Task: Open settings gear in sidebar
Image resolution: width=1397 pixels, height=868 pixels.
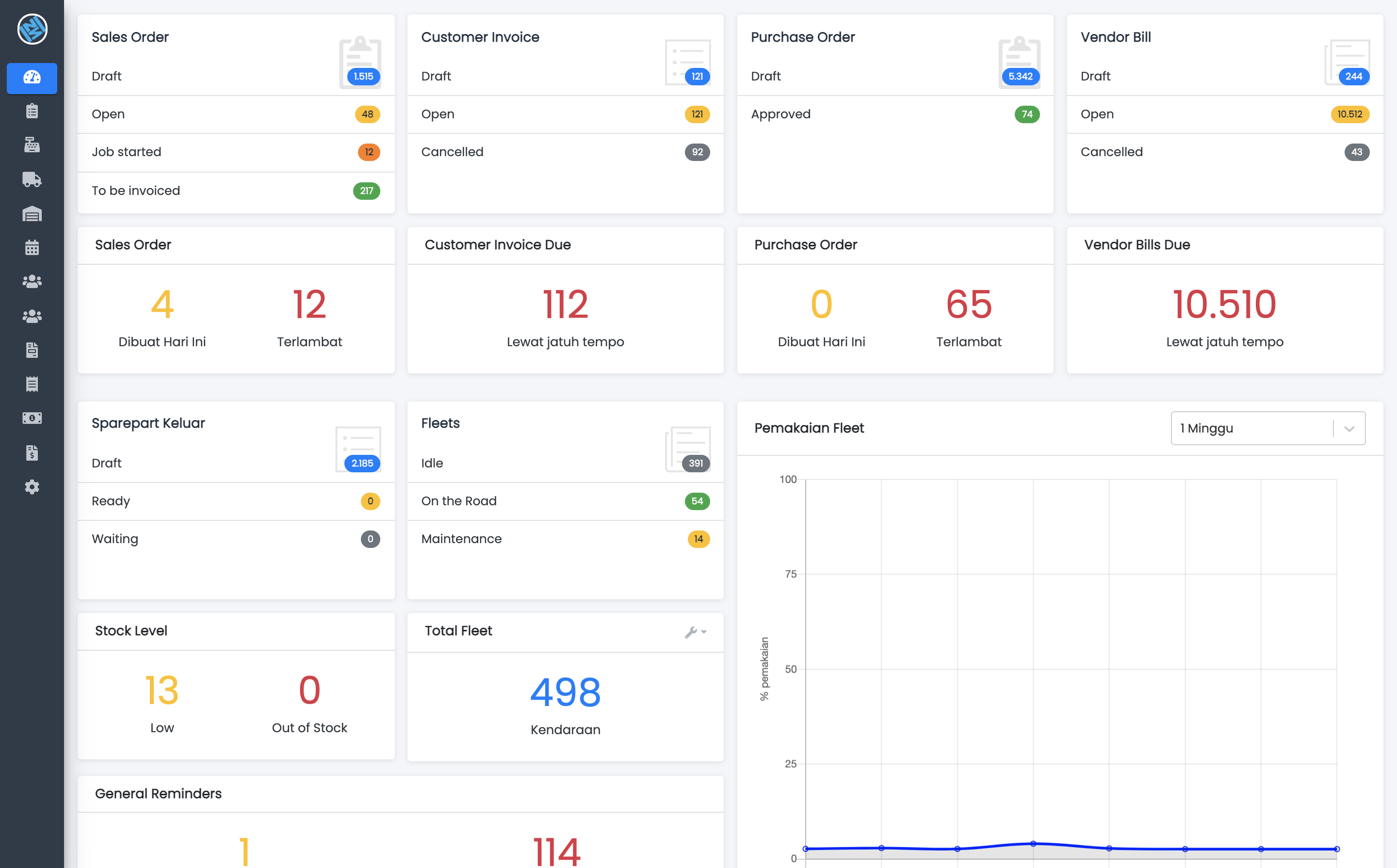Action: point(32,487)
